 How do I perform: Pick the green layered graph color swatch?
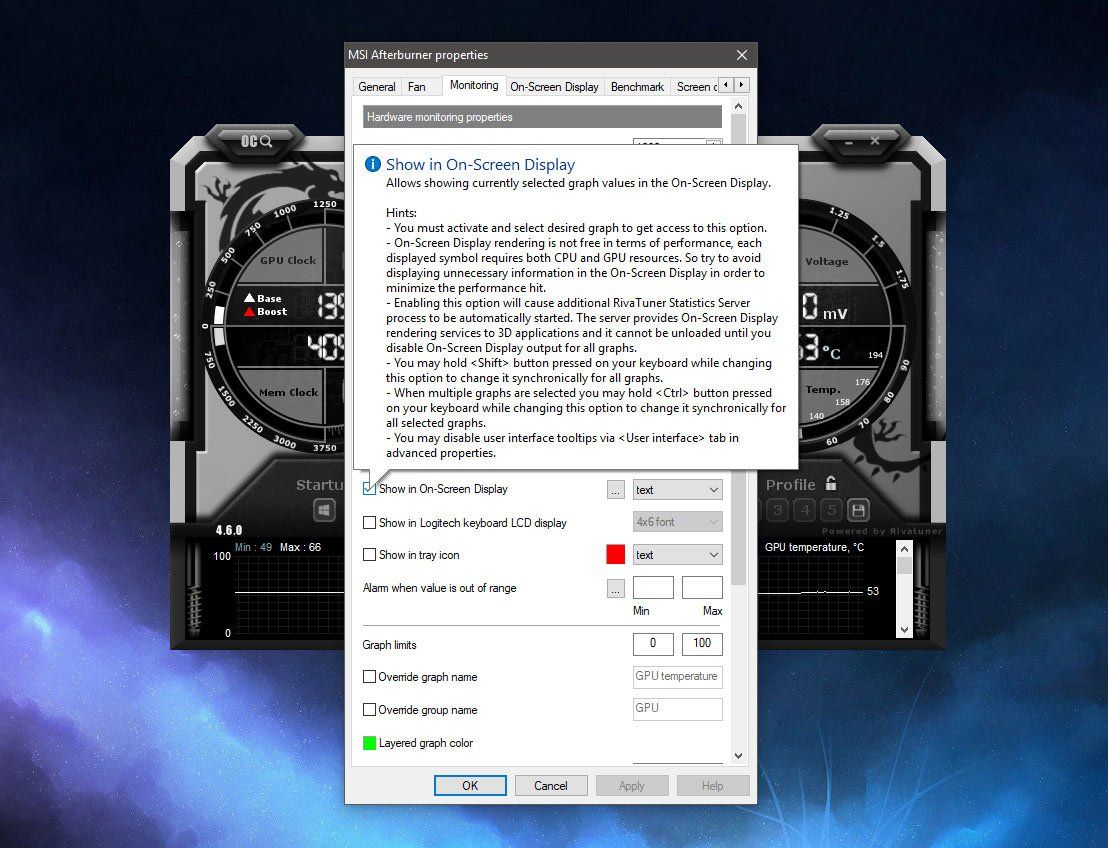pos(369,743)
